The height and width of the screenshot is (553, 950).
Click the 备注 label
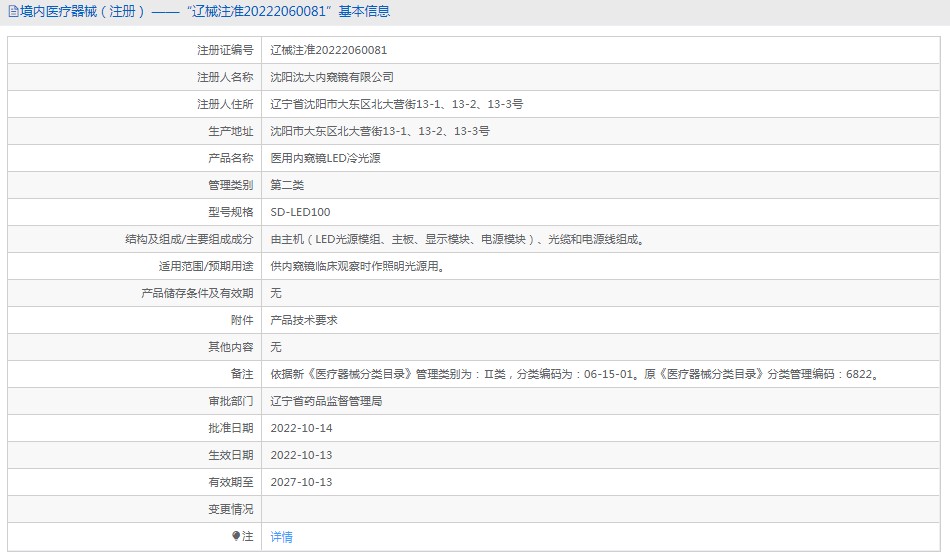click(x=242, y=374)
